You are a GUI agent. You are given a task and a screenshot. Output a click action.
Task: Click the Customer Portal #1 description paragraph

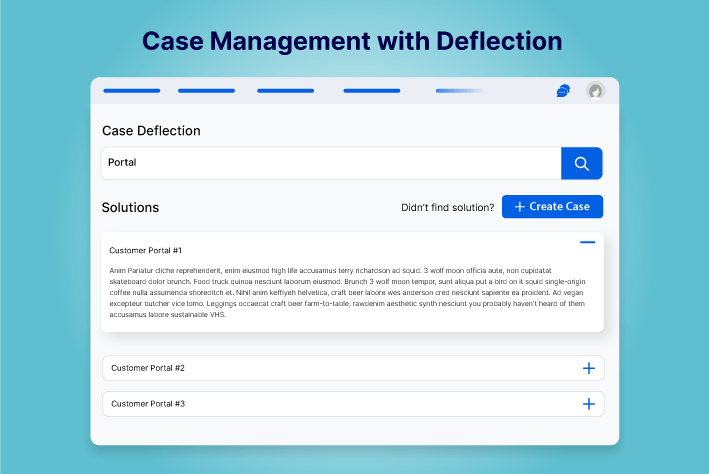tap(347, 292)
